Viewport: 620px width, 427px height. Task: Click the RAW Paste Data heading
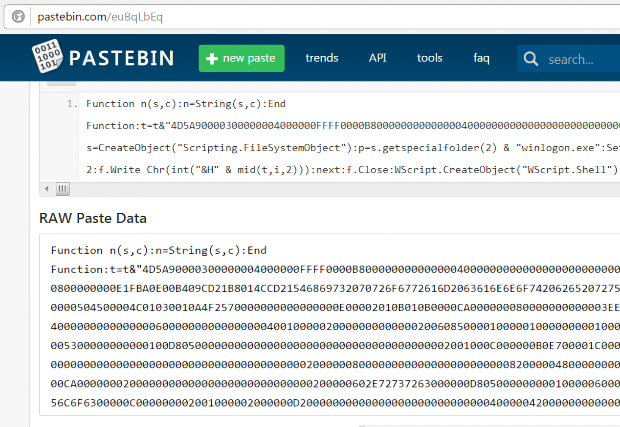93,218
